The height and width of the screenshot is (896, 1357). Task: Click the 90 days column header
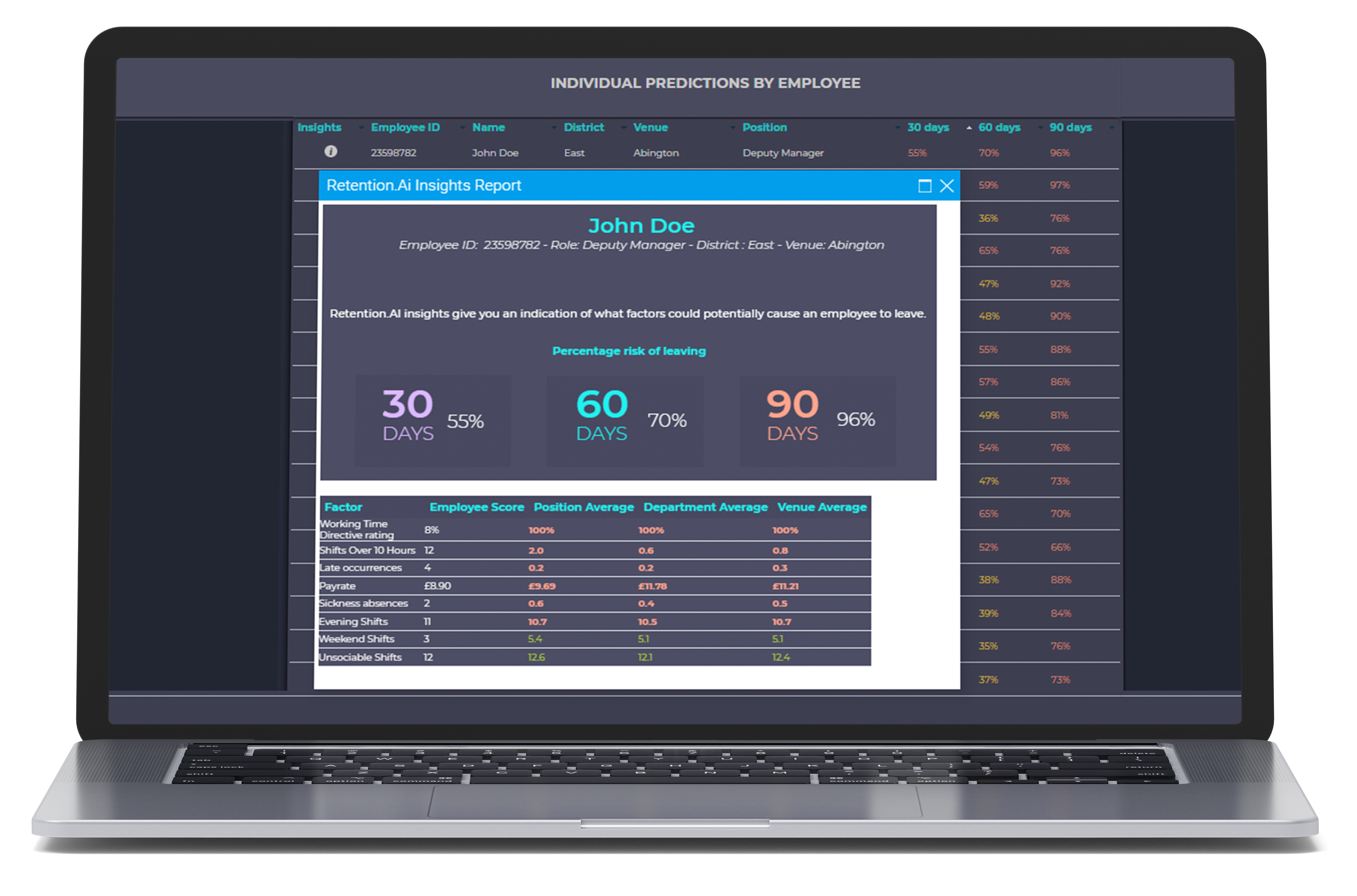[1070, 127]
